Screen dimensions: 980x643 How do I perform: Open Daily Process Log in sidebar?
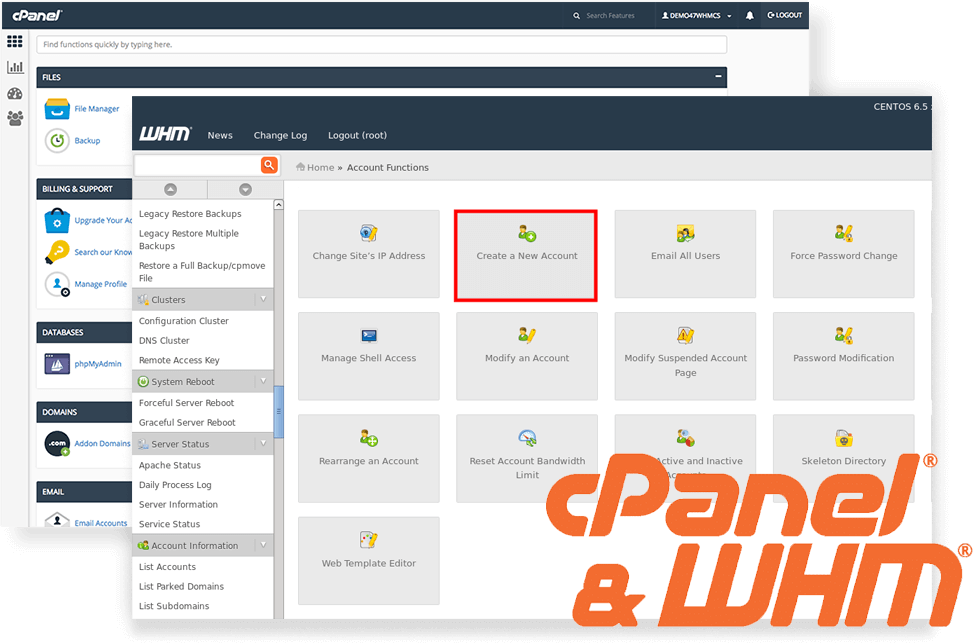[x=175, y=485]
